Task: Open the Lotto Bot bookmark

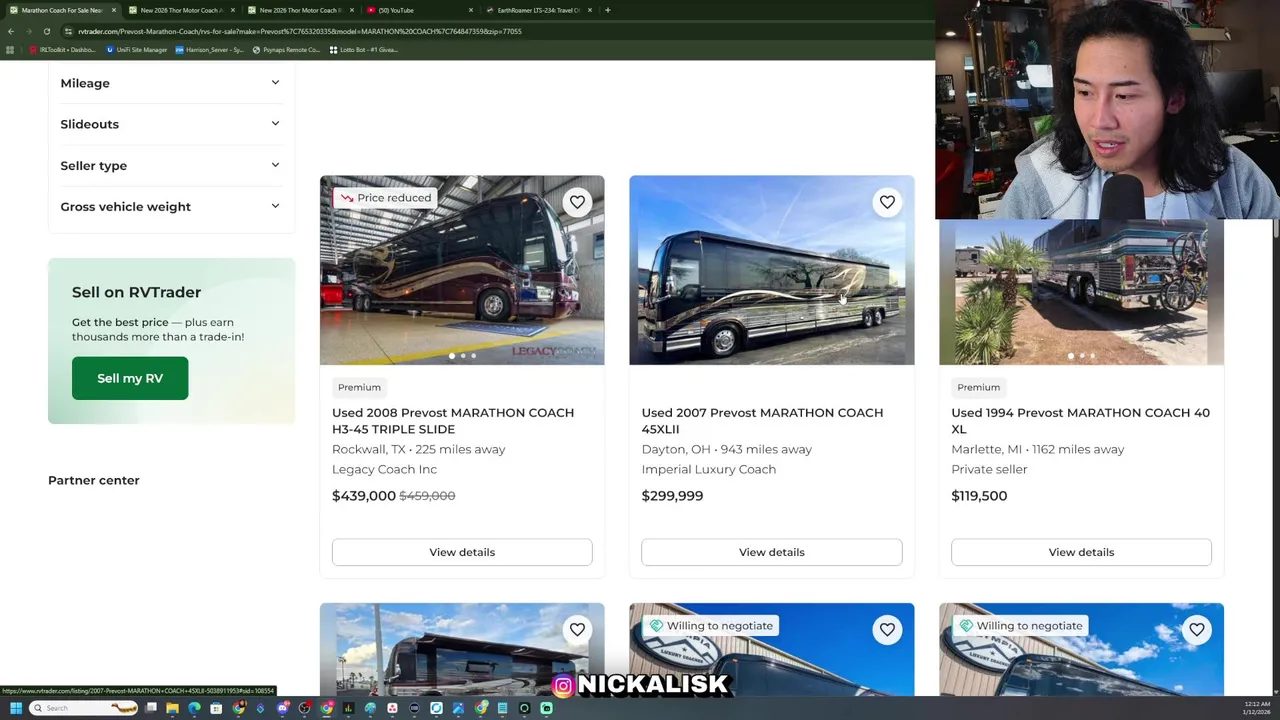Action: pyautogui.click(x=363, y=50)
